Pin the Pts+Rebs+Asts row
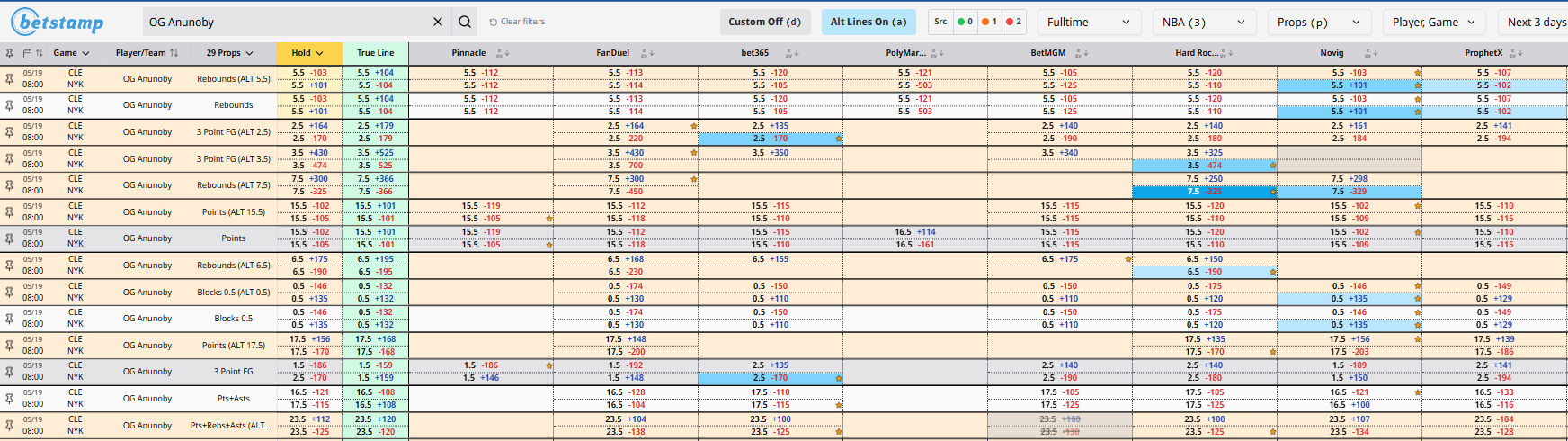Screen dimensions: 1568x441 (9, 426)
